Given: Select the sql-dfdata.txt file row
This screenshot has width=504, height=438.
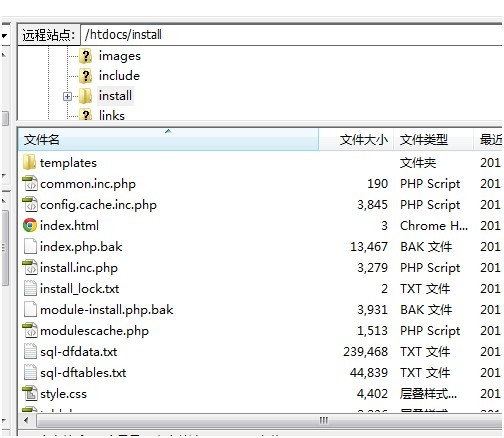Looking at the screenshot, I should (261, 352).
